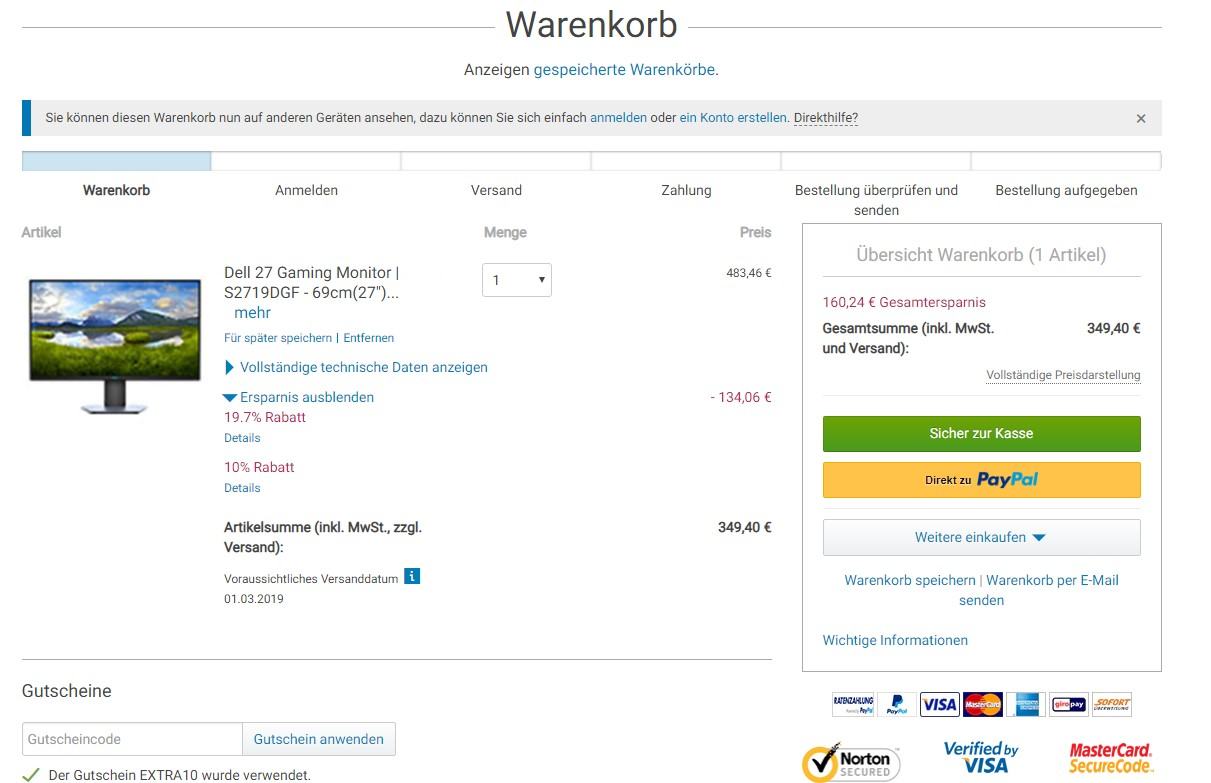
Task: Expand product description with mehr
Action: [x=252, y=313]
